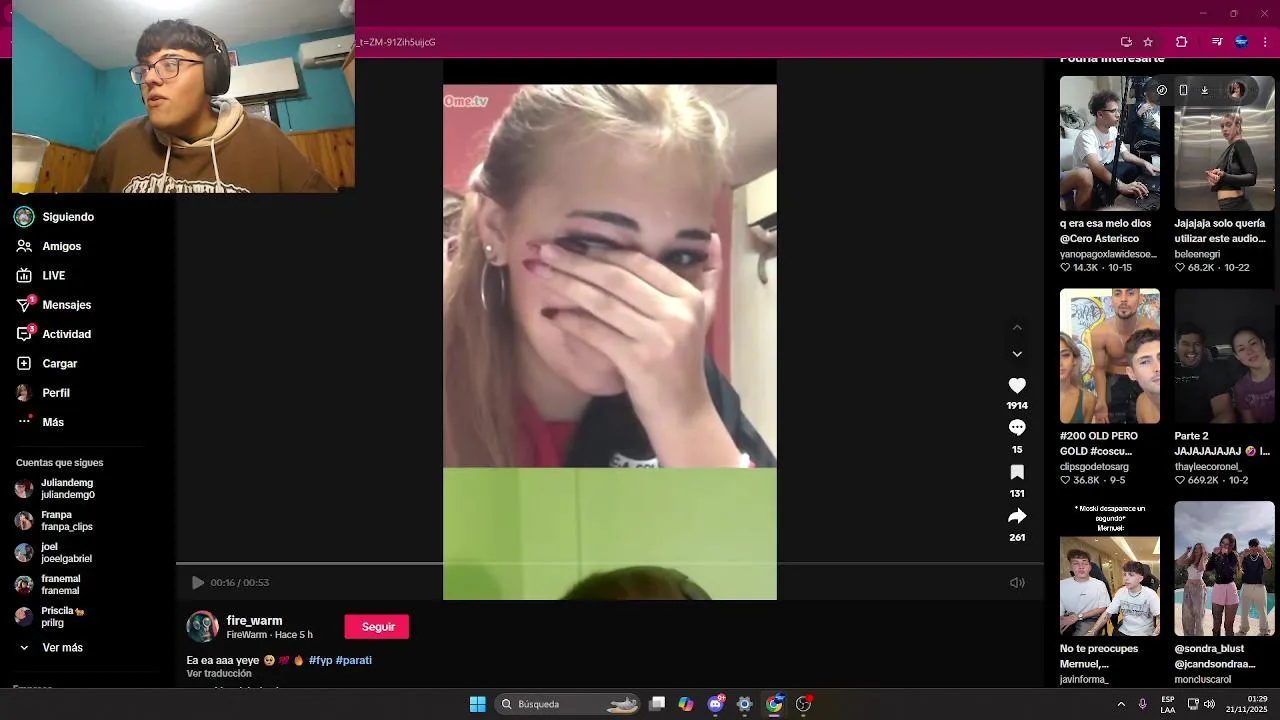The image size is (1280, 720).
Task: Click the TikTok logo icon in floating toolbar
Action: pos(1161,90)
